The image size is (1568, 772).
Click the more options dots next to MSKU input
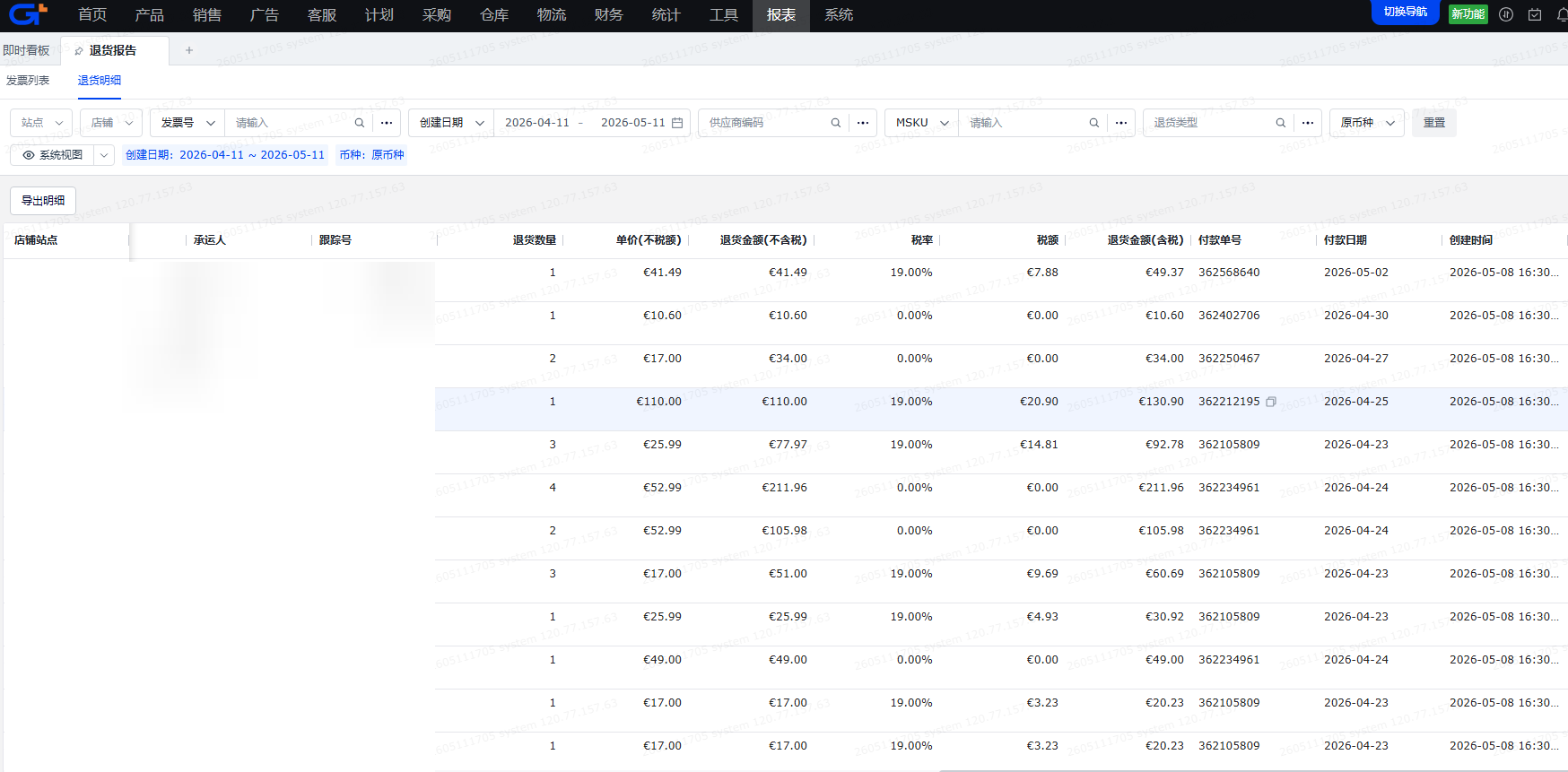1121,123
